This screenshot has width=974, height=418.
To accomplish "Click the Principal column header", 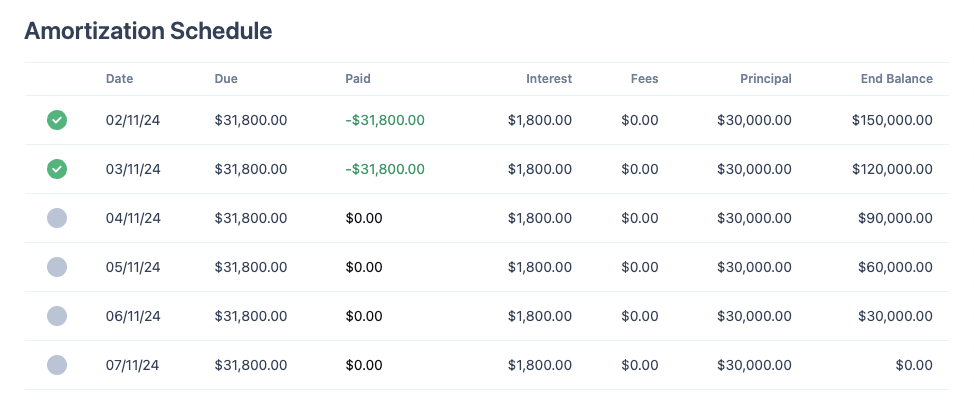I will pos(766,79).
